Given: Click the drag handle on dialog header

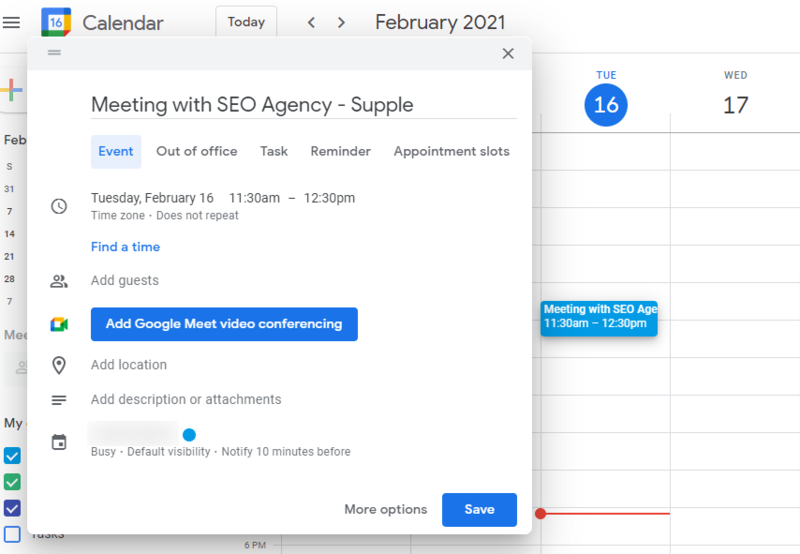Looking at the screenshot, I should pyautogui.click(x=55, y=53).
